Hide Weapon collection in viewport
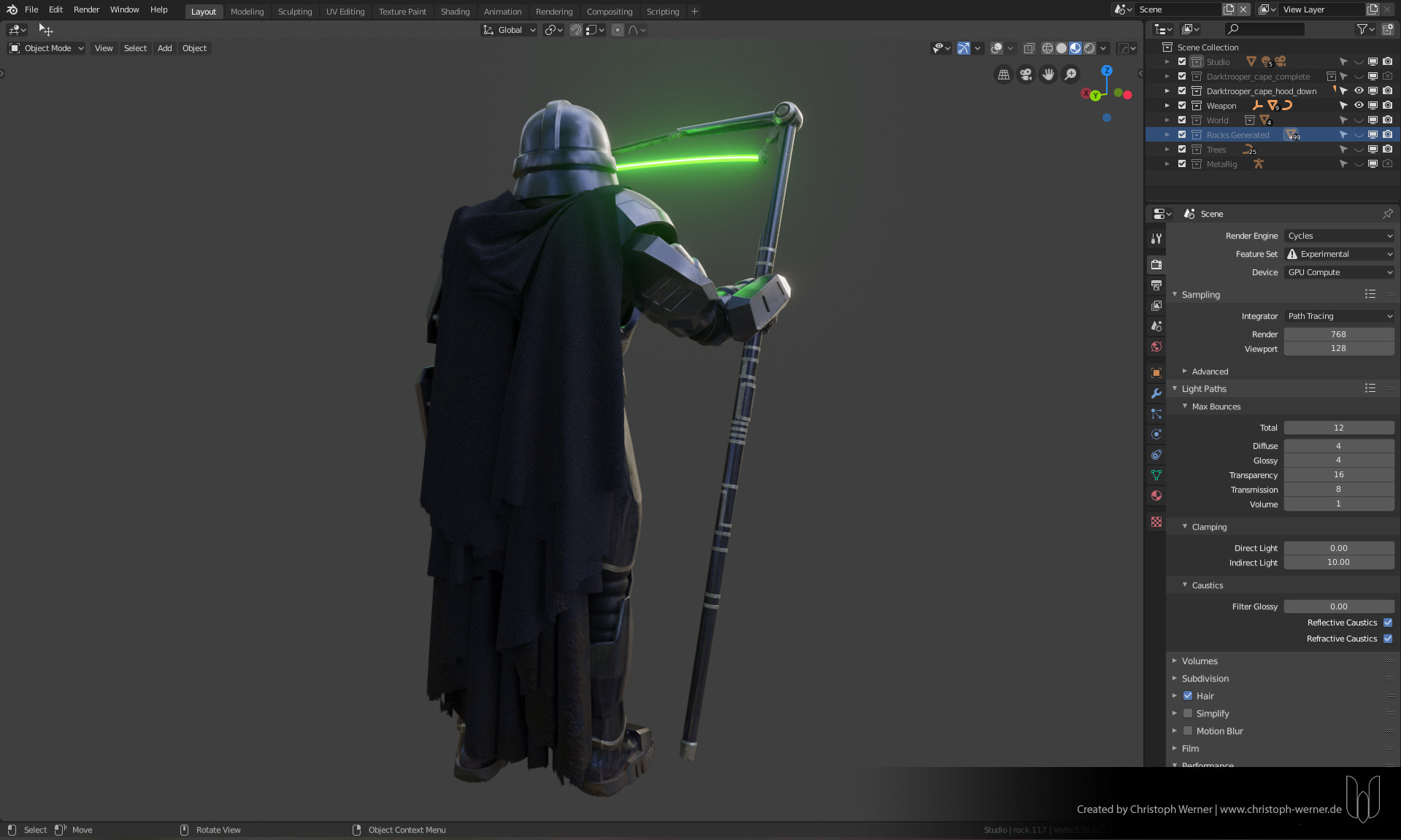The width and height of the screenshot is (1401, 840). point(1359,105)
